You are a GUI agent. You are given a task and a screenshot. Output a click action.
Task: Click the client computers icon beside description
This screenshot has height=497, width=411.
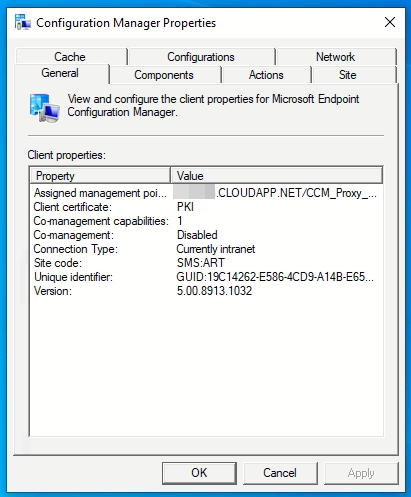pyautogui.click(x=44, y=108)
